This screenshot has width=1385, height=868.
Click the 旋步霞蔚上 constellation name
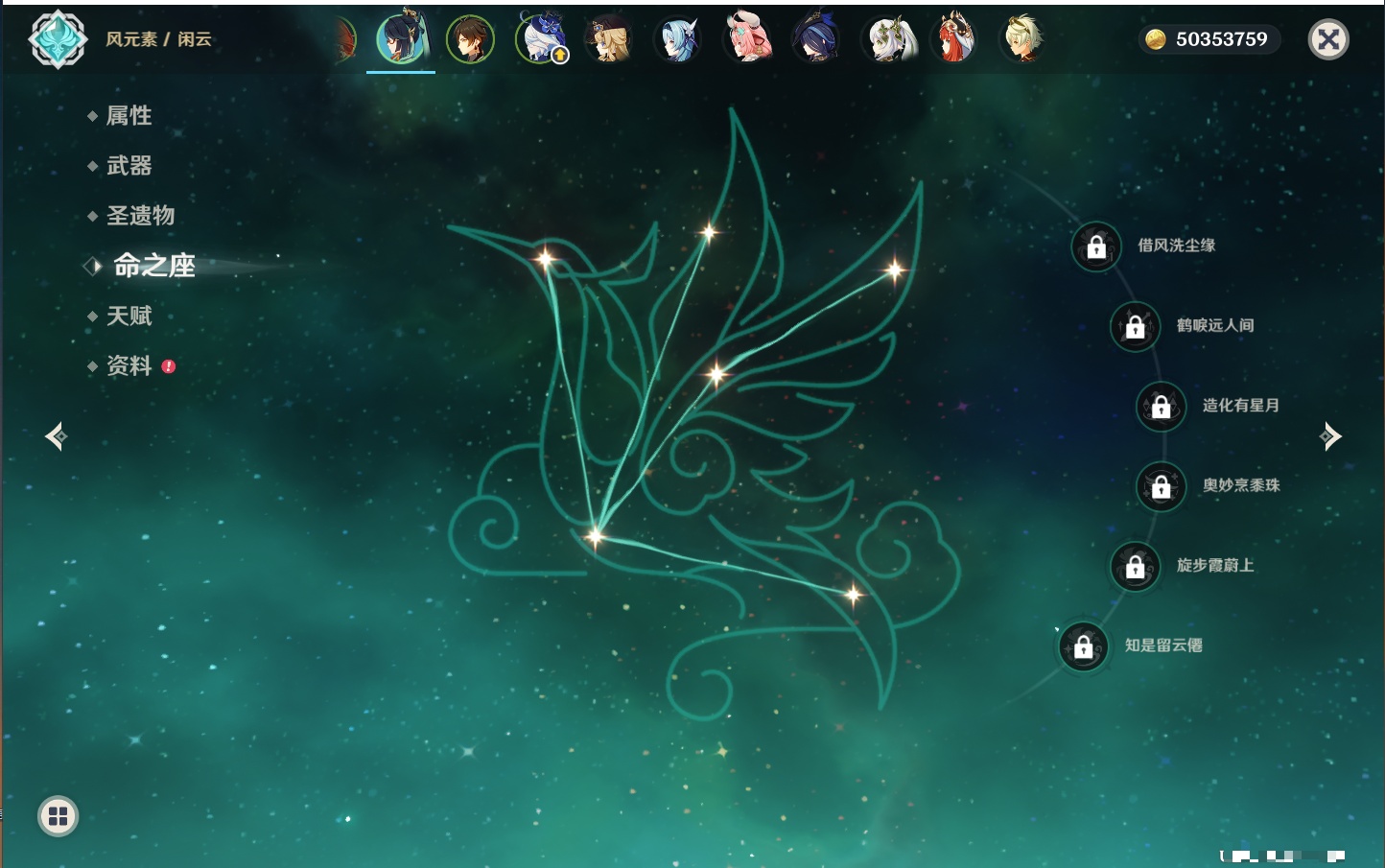pyautogui.click(x=1215, y=565)
